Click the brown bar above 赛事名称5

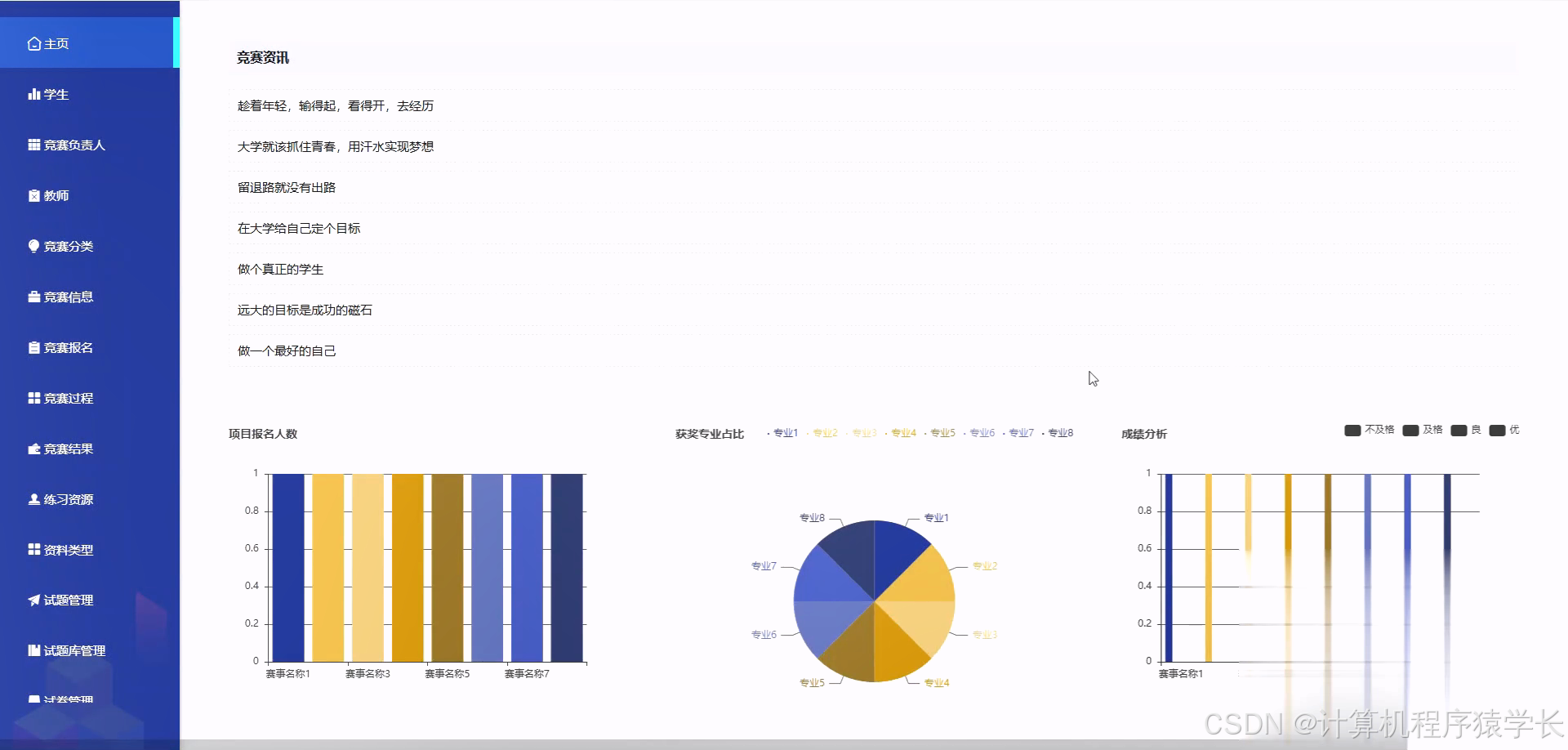pyautogui.click(x=448, y=568)
